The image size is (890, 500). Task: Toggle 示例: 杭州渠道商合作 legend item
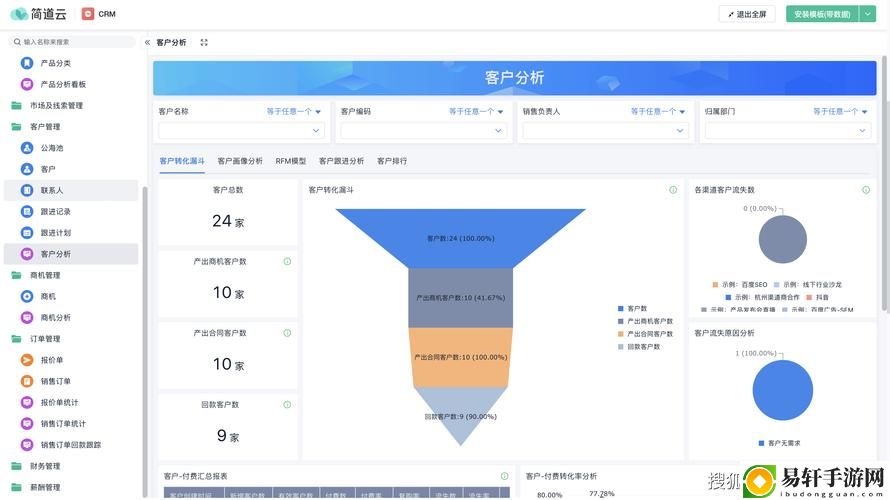click(x=762, y=297)
